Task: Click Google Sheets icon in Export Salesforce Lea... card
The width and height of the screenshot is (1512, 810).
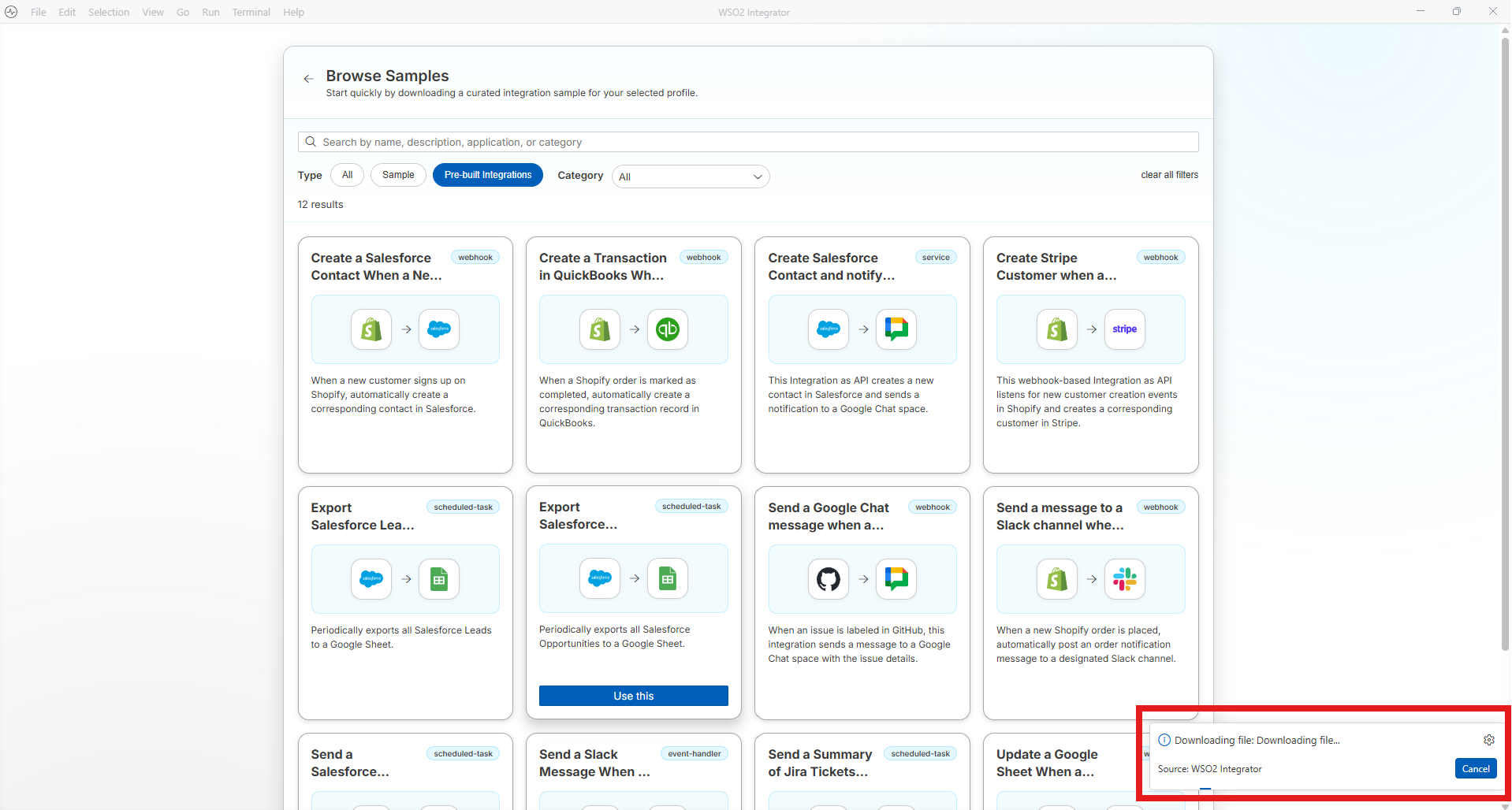Action: (439, 579)
